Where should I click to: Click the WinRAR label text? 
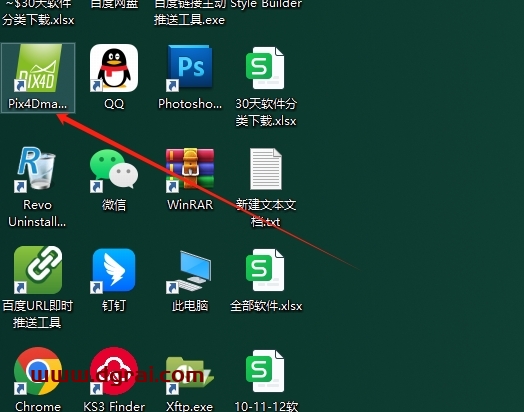click(x=190, y=205)
